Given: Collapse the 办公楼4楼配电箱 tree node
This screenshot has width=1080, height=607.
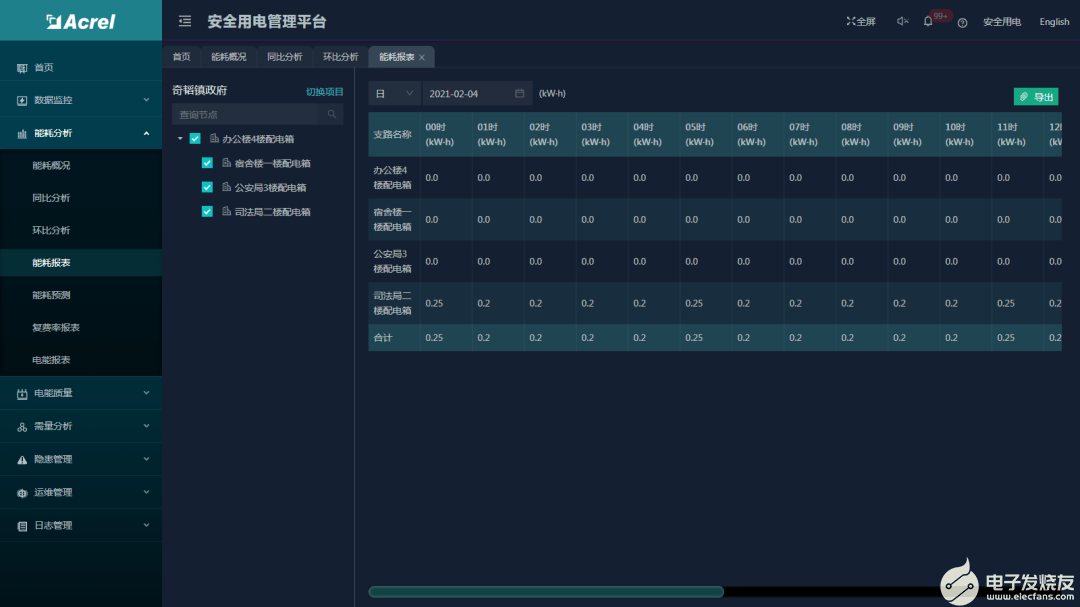Looking at the screenshot, I should tap(180, 138).
